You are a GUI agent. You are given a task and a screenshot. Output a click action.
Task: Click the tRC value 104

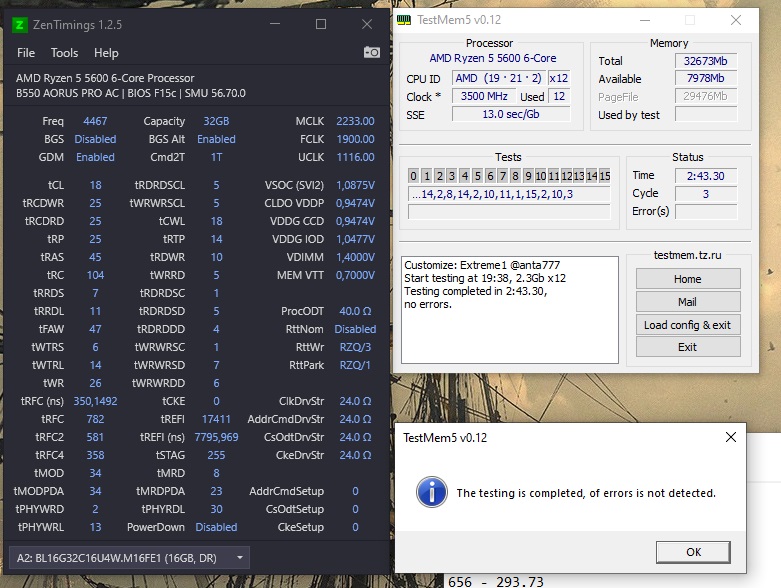[95, 275]
